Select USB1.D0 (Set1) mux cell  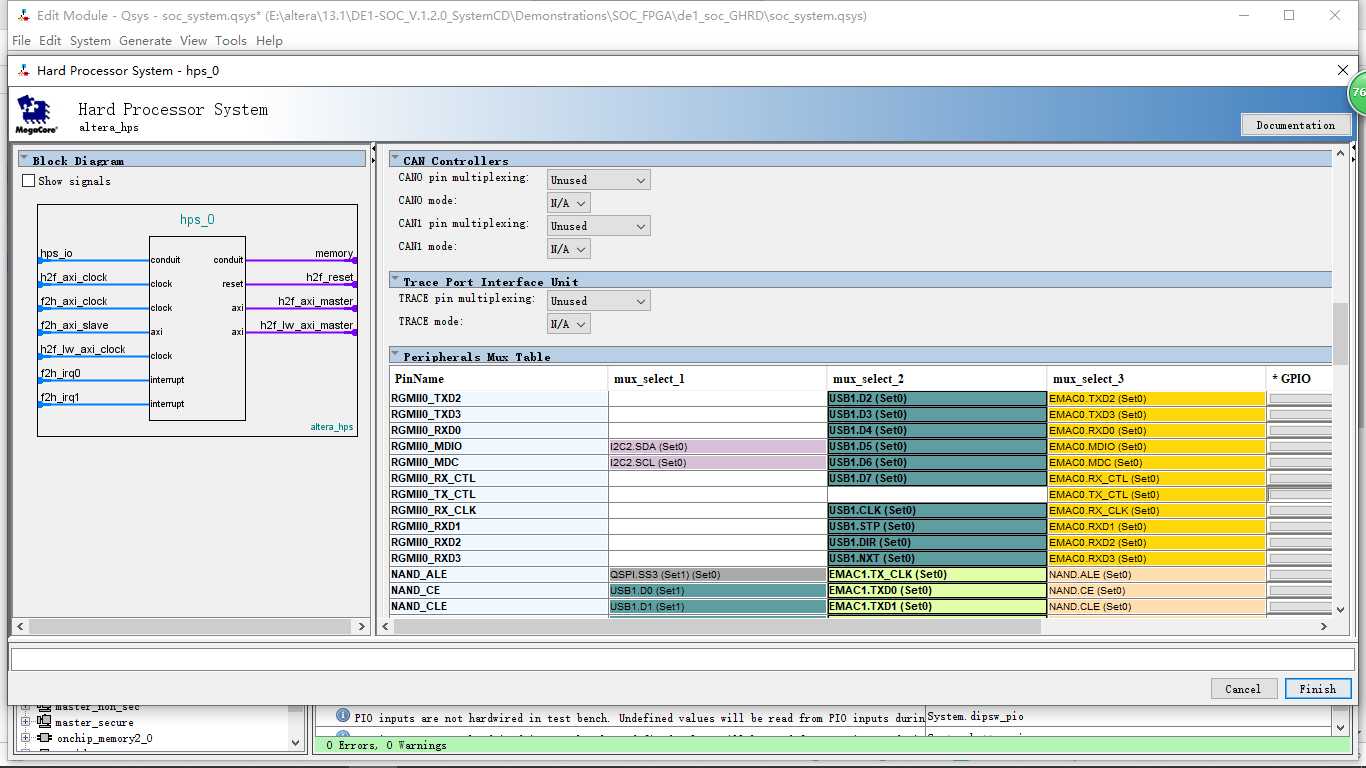[718, 590]
